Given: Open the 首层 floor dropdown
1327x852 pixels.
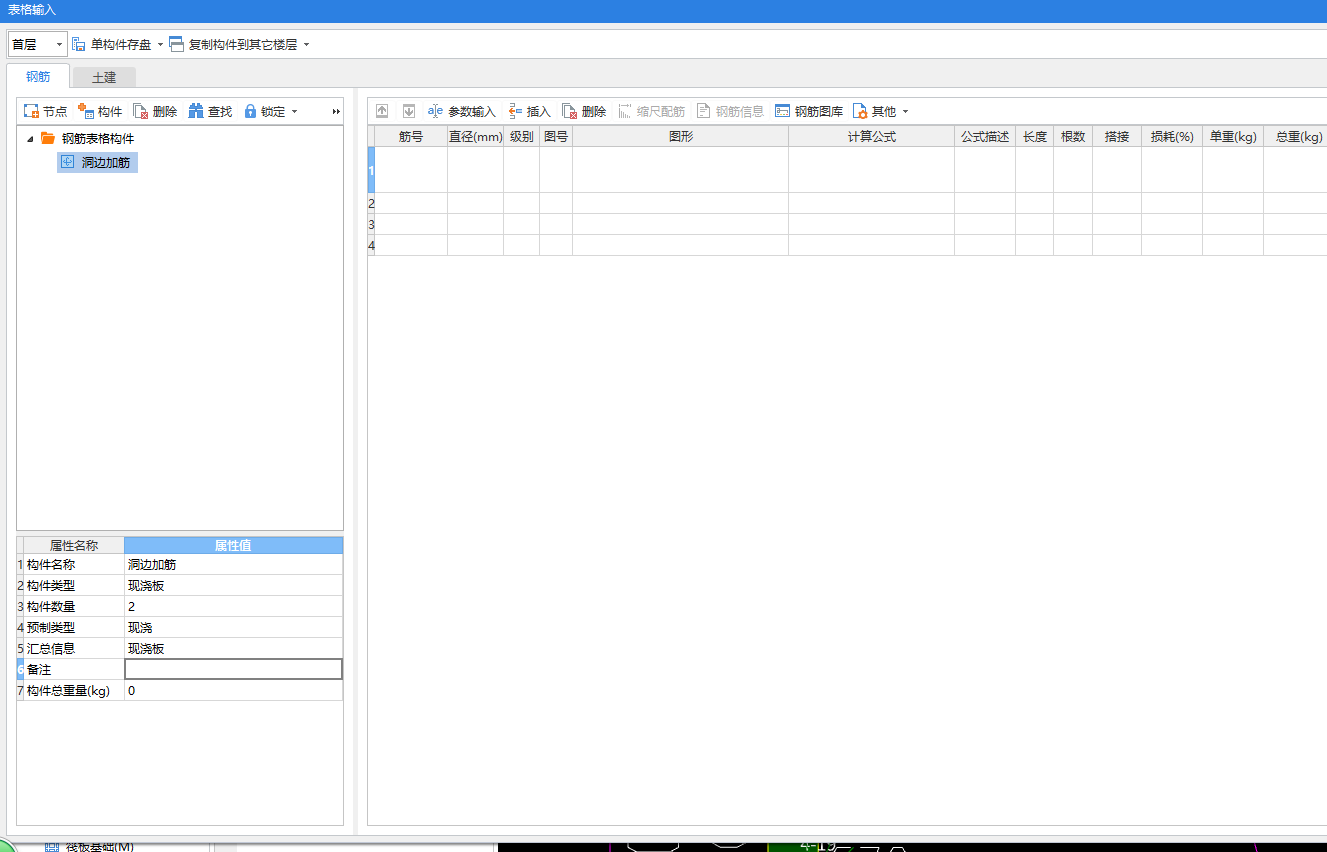Looking at the screenshot, I should (x=37, y=44).
